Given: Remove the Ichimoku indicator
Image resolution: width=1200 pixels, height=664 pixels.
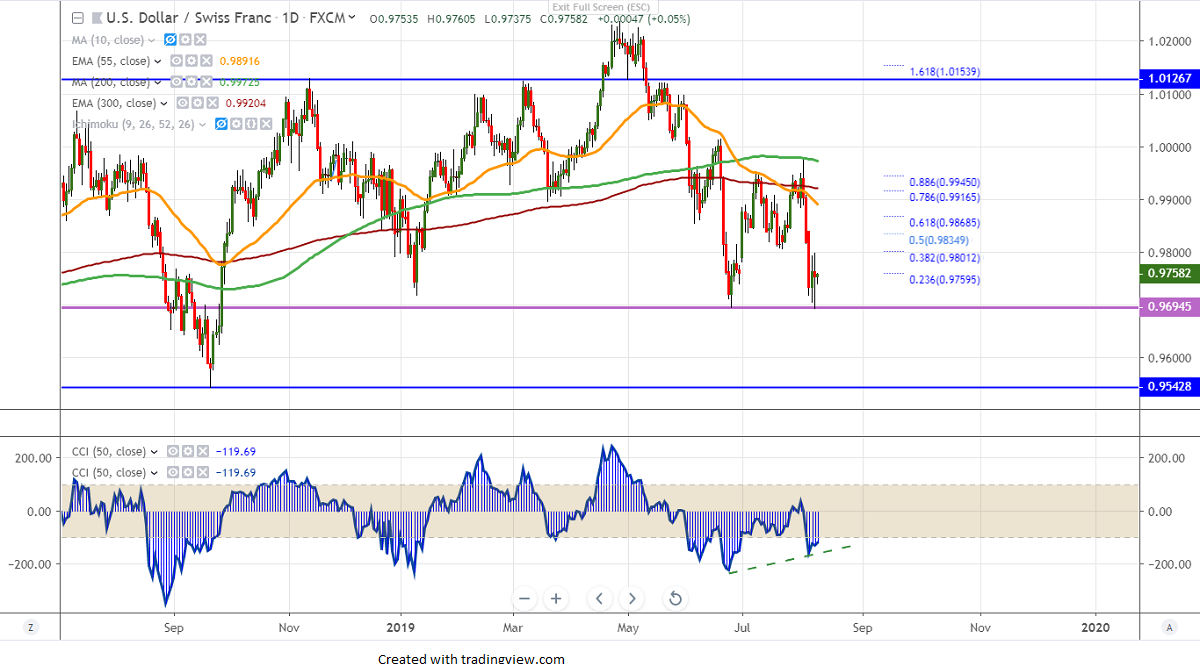Looking at the screenshot, I should [266, 124].
